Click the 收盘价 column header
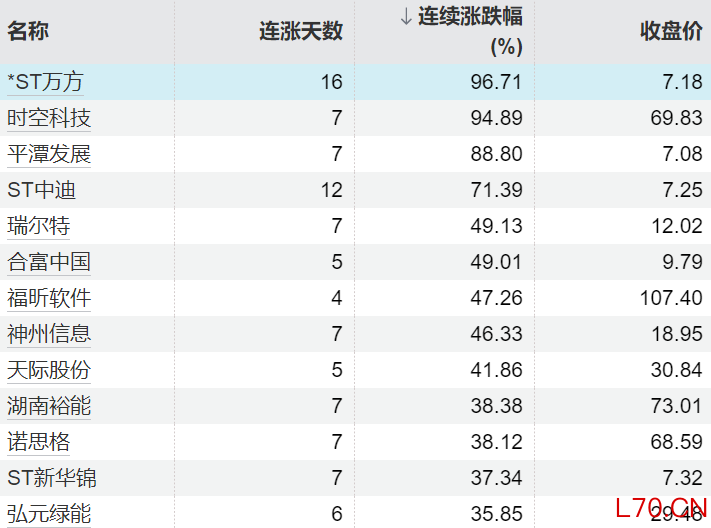Image resolution: width=711 pixels, height=528 pixels. pyautogui.click(x=671, y=31)
